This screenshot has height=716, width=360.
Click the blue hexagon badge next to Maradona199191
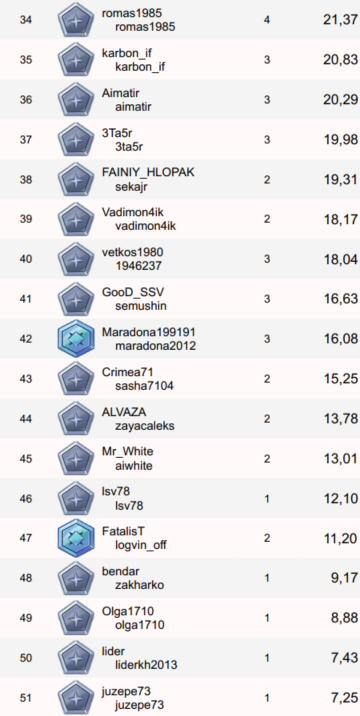coord(76,339)
